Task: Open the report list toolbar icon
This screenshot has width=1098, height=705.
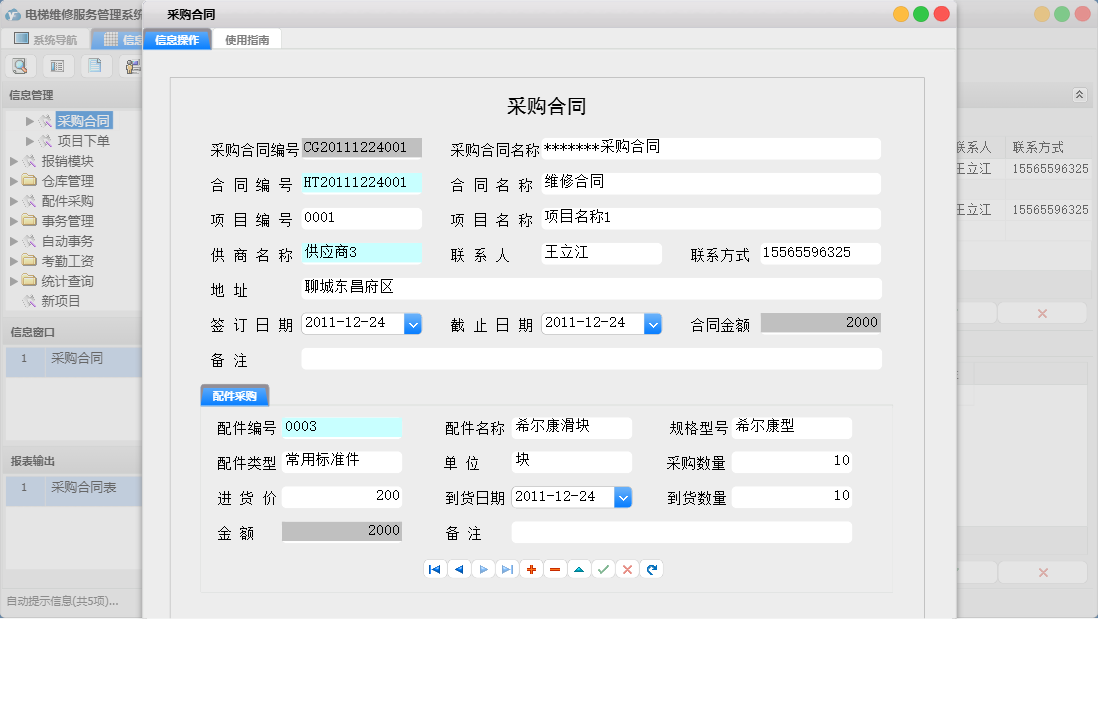Action: click(x=57, y=65)
